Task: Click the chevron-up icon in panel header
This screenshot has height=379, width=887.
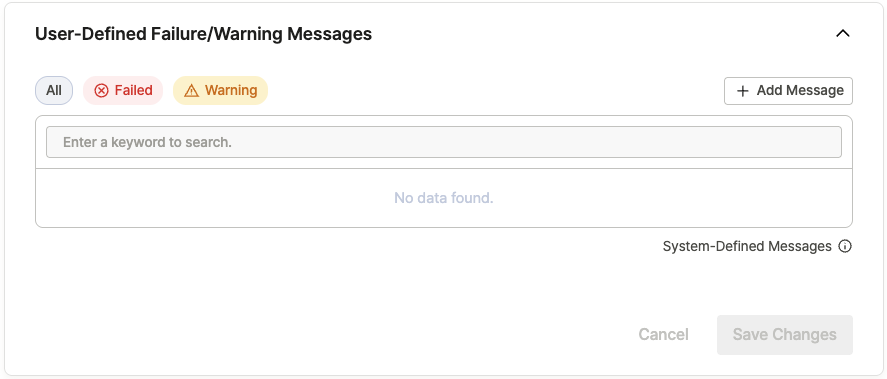Action: click(842, 34)
